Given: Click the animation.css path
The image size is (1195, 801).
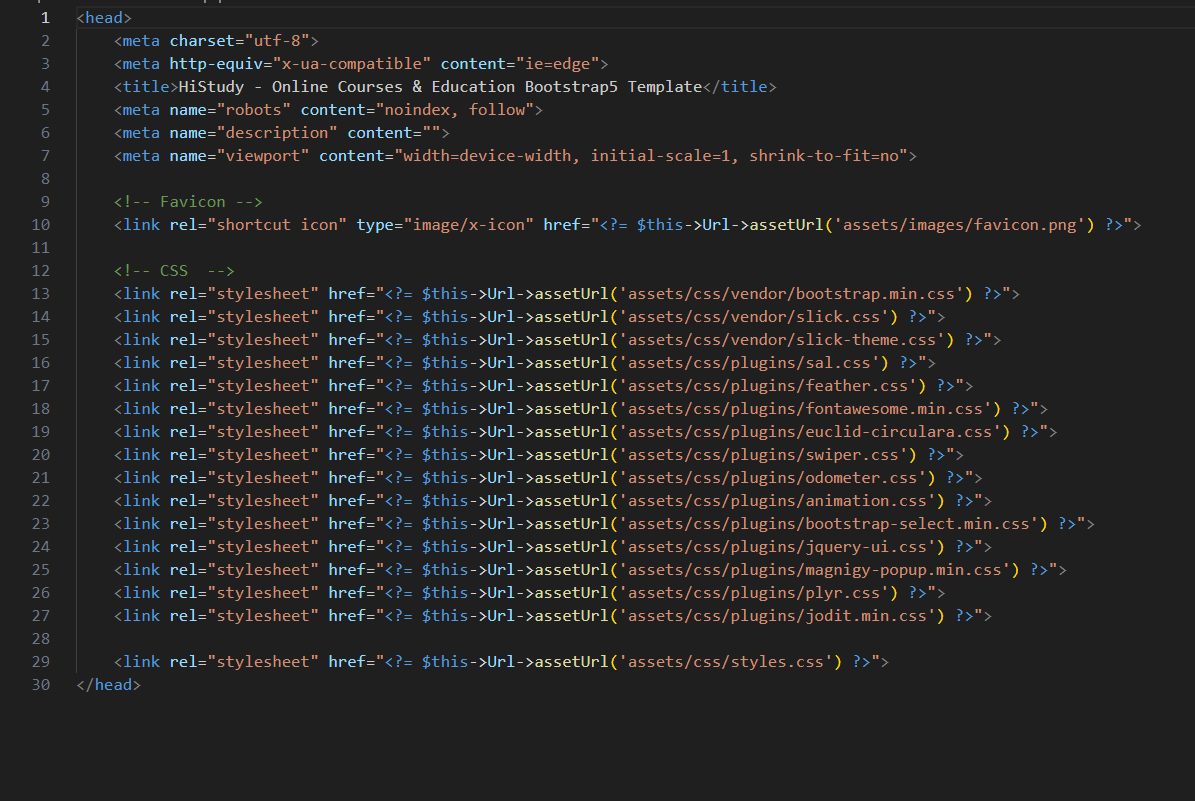Looking at the screenshot, I should [777, 500].
